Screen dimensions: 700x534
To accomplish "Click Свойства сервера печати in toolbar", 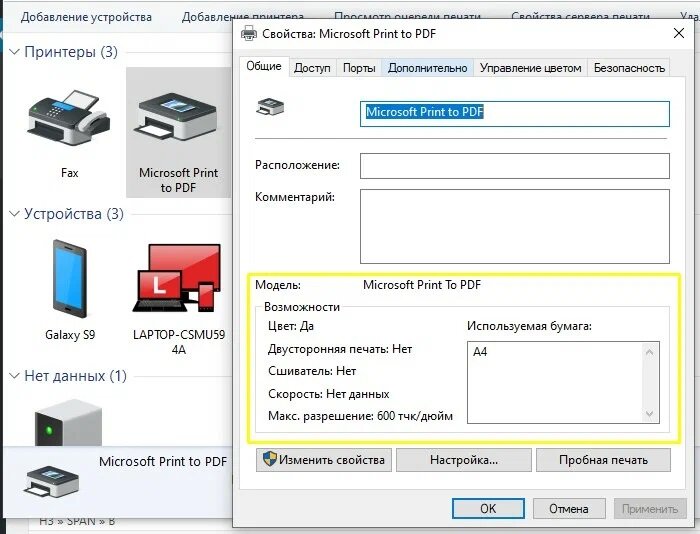I will [x=580, y=17].
